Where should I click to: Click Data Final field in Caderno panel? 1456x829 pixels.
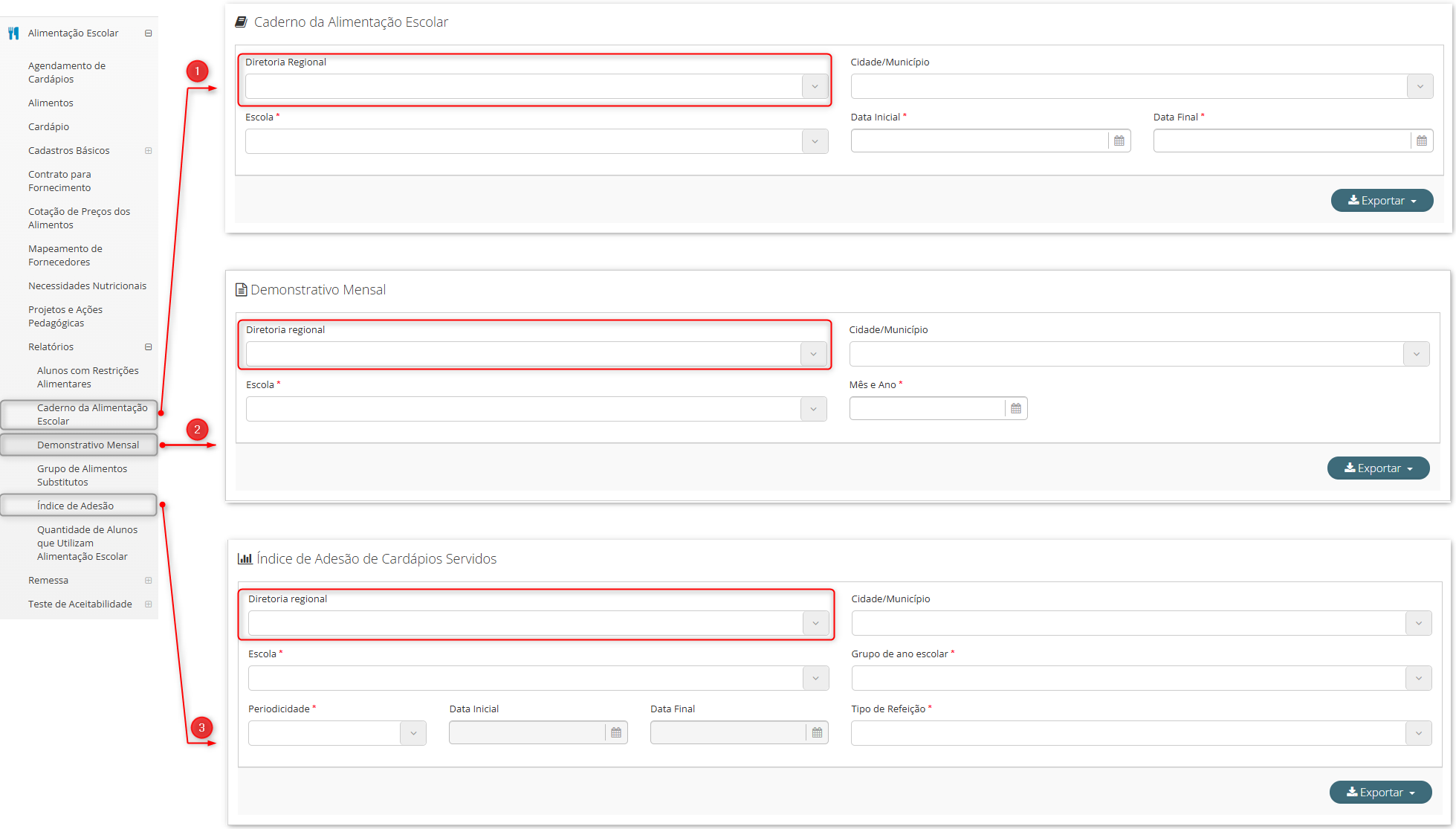(1281, 141)
